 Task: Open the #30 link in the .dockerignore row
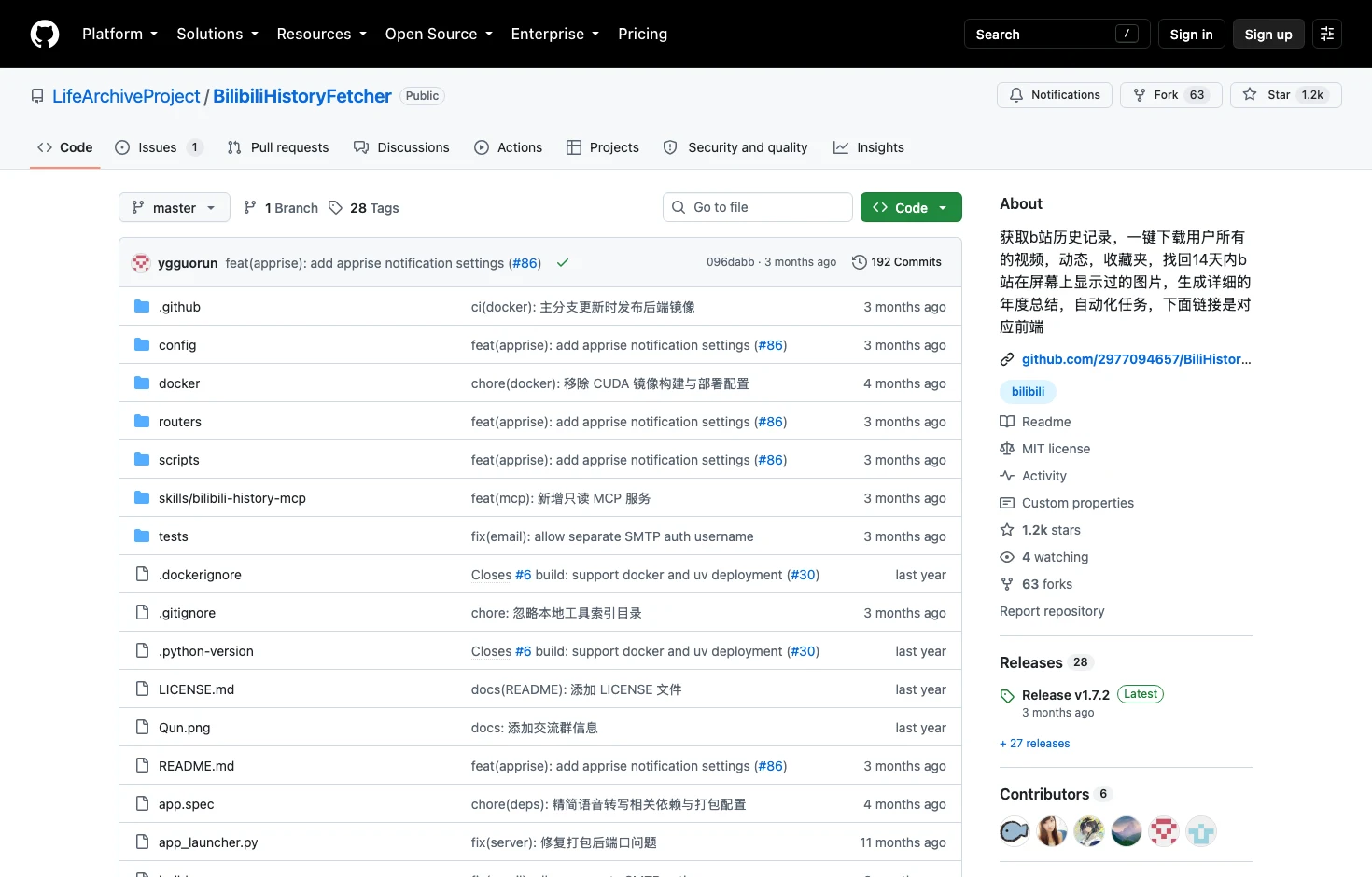pos(804,575)
